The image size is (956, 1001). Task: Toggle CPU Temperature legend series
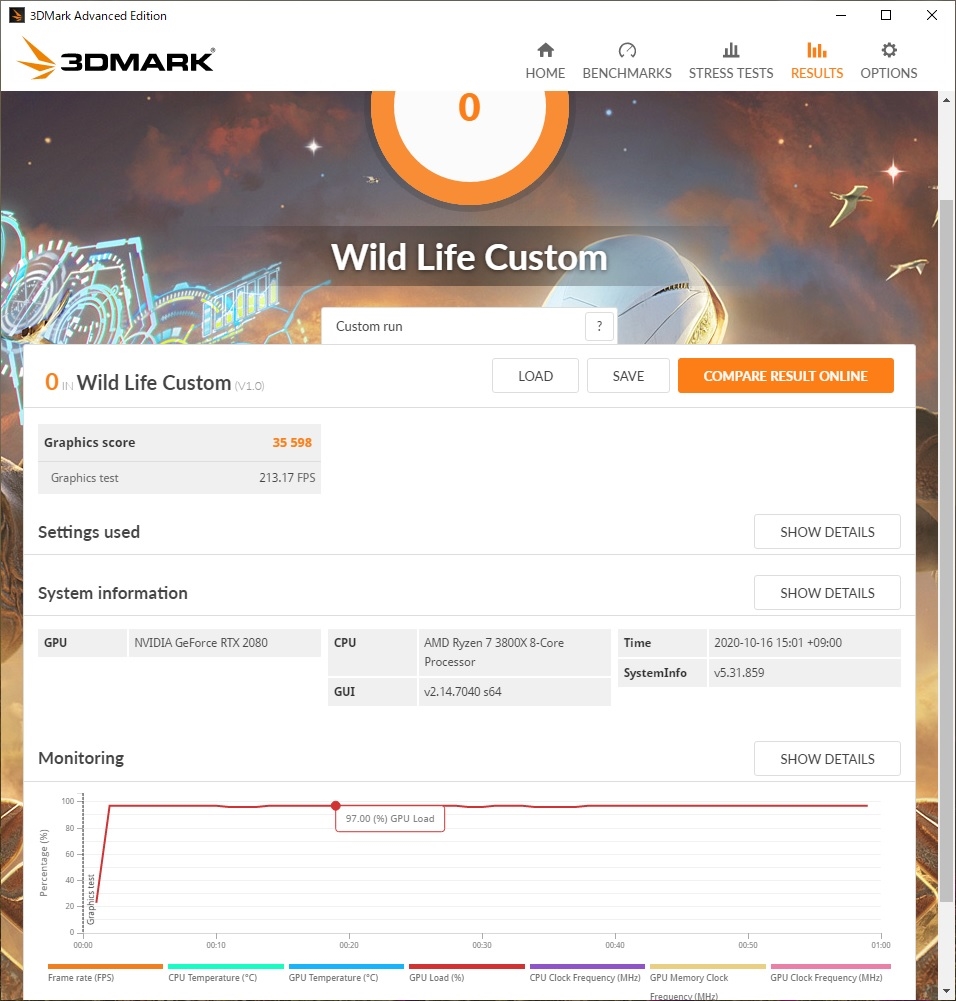pos(225,974)
